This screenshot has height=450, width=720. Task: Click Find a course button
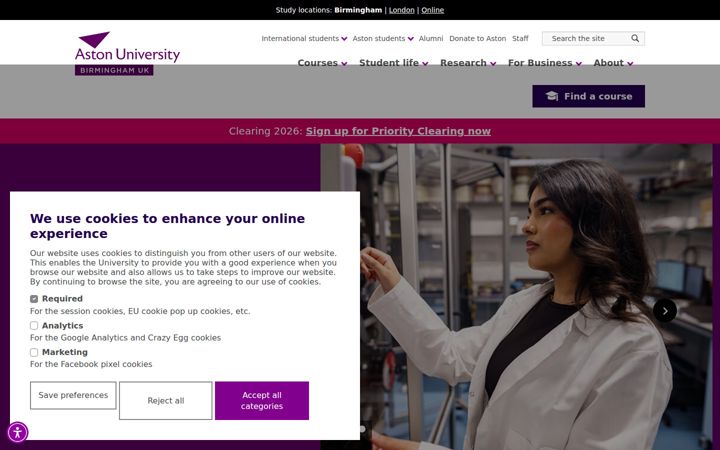pyautogui.click(x=588, y=96)
